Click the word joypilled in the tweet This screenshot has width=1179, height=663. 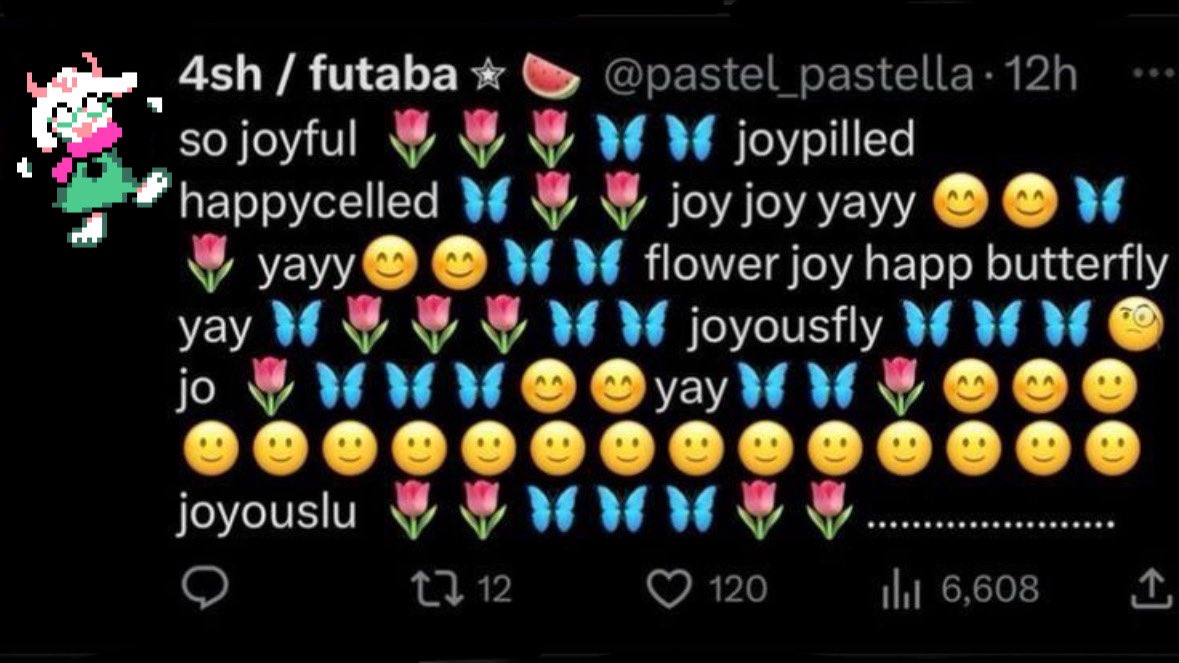(x=825, y=142)
